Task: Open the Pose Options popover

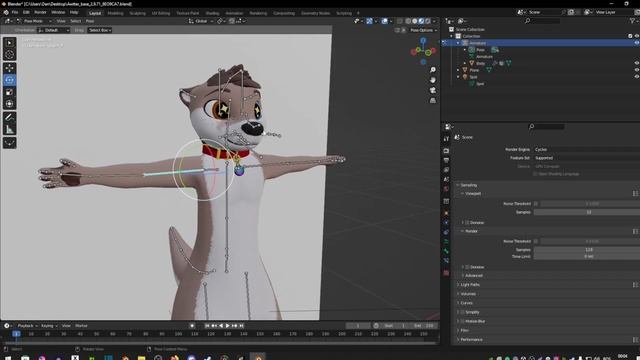Action: (x=423, y=30)
